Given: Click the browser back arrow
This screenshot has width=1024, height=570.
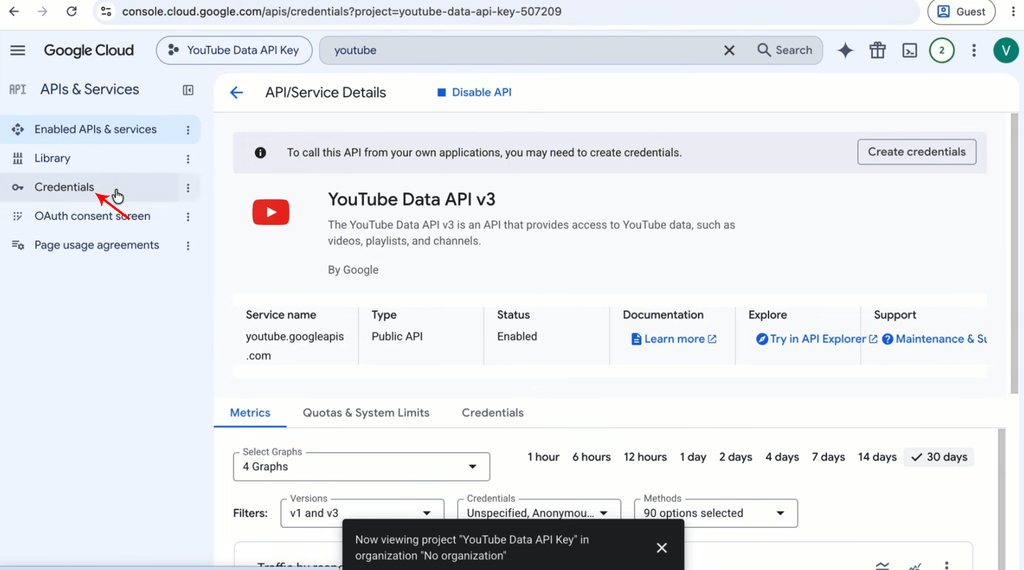Looking at the screenshot, I should tap(14, 12).
